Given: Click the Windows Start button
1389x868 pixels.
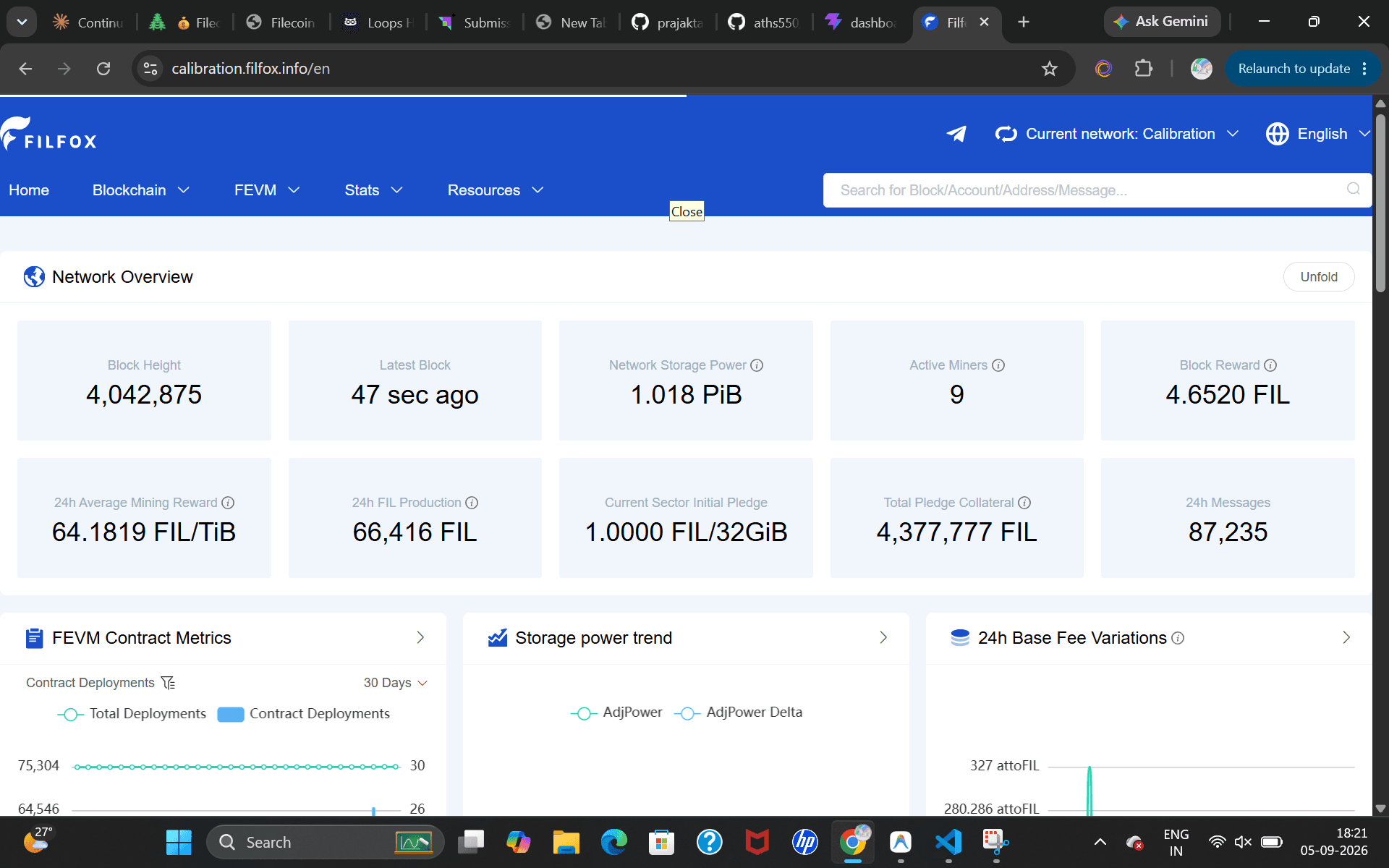Looking at the screenshot, I should [179, 842].
